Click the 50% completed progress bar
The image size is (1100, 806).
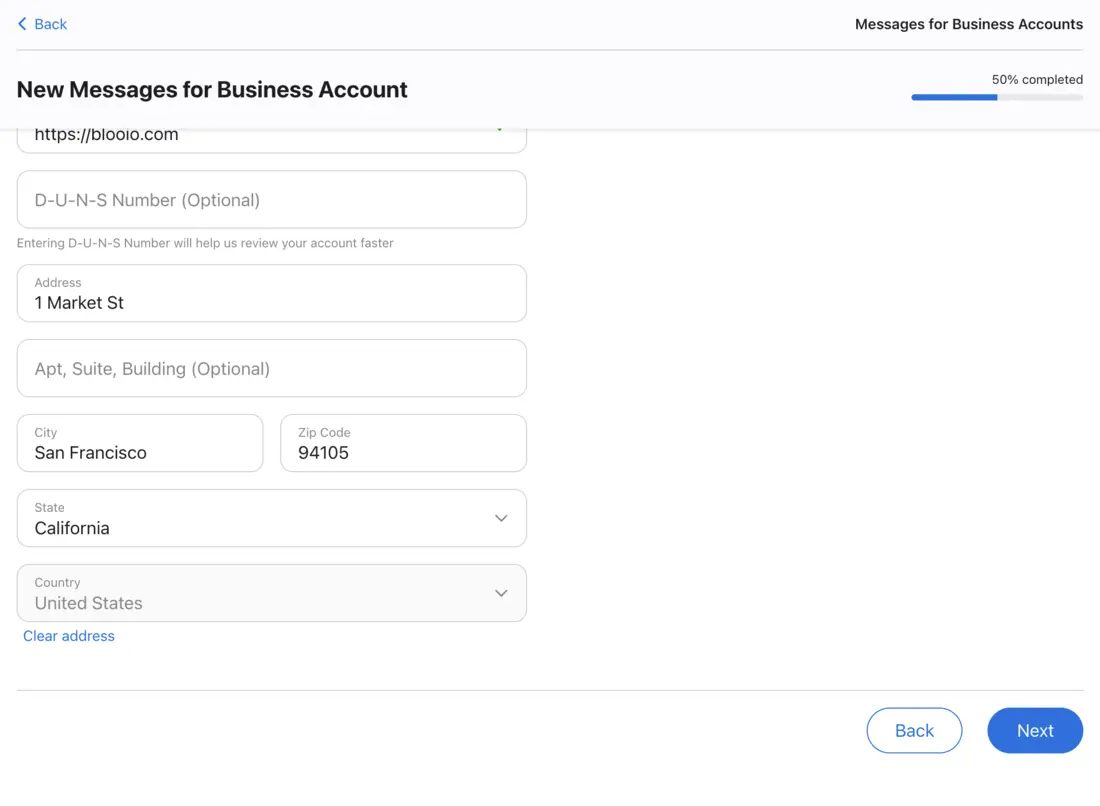(997, 98)
